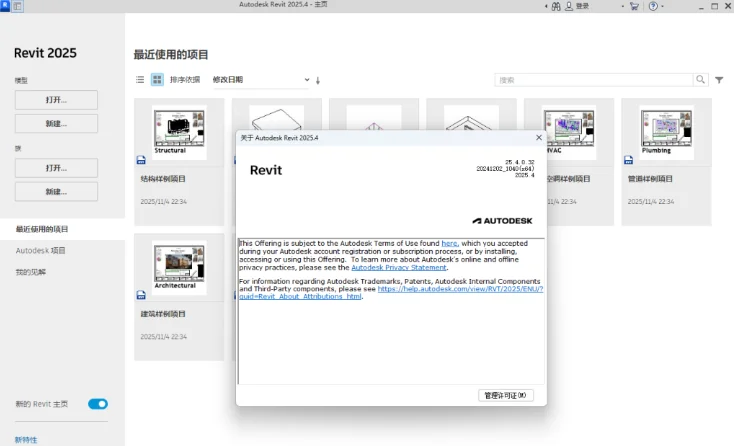
Task: Click the 搜索 search field
Action: click(594, 80)
